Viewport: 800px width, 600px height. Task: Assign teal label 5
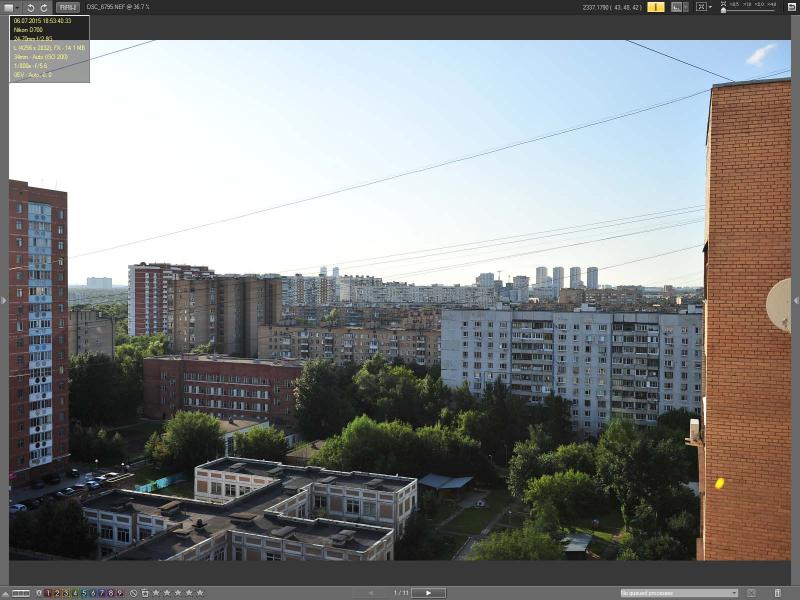(84, 593)
